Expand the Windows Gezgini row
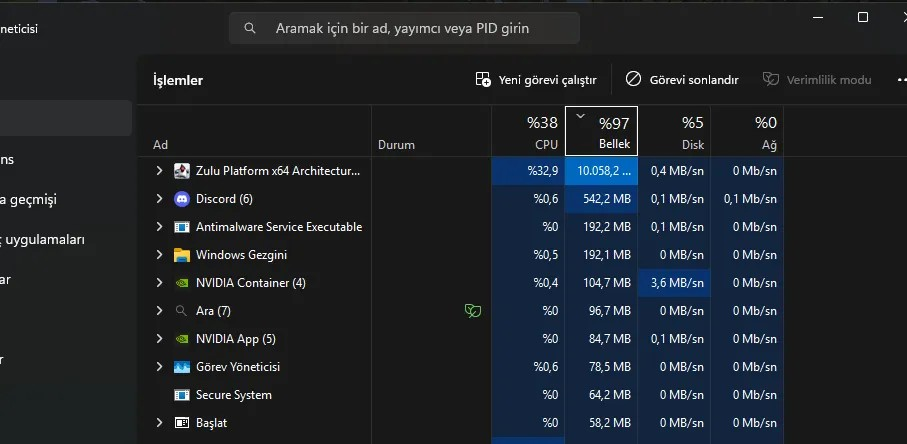 [x=160, y=254]
